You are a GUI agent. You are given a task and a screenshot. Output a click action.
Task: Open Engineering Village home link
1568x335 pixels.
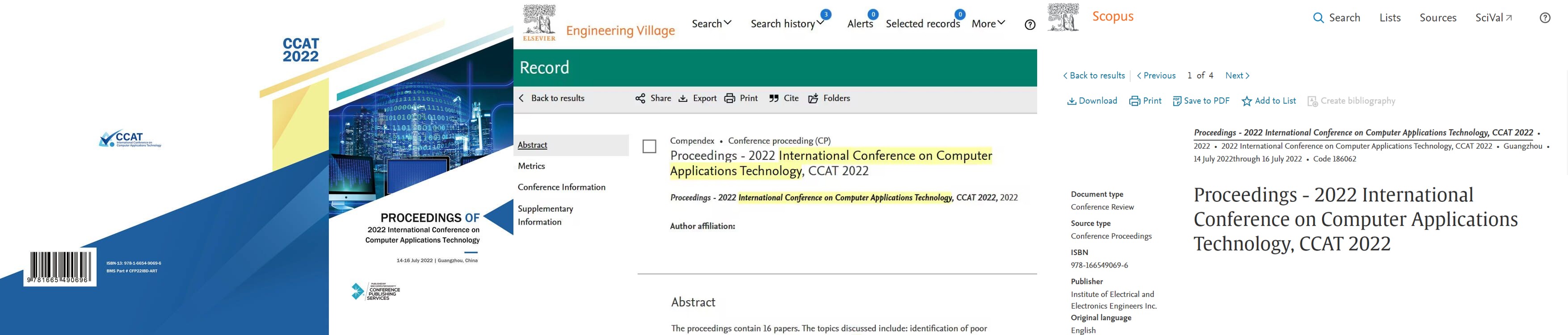pyautogui.click(x=620, y=30)
